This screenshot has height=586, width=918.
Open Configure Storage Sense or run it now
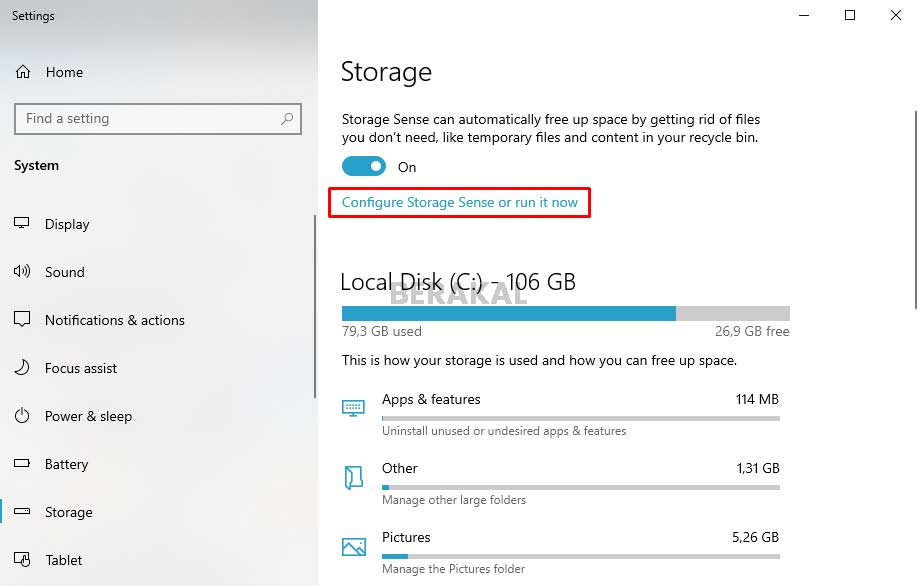pyautogui.click(x=459, y=202)
